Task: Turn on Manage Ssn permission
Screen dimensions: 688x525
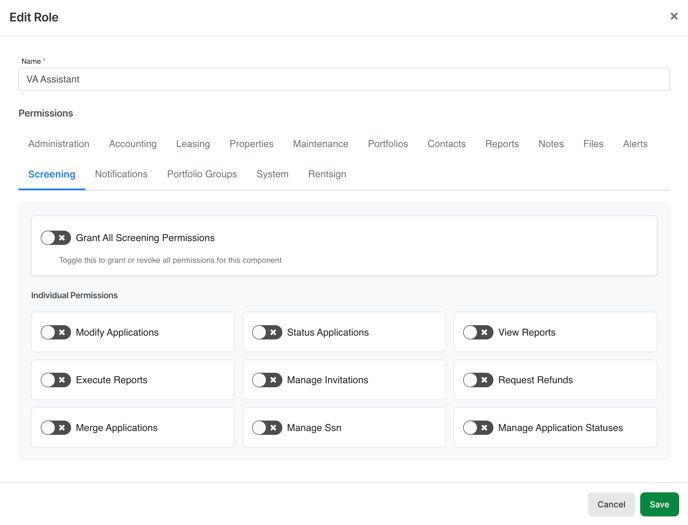Action: click(x=267, y=428)
